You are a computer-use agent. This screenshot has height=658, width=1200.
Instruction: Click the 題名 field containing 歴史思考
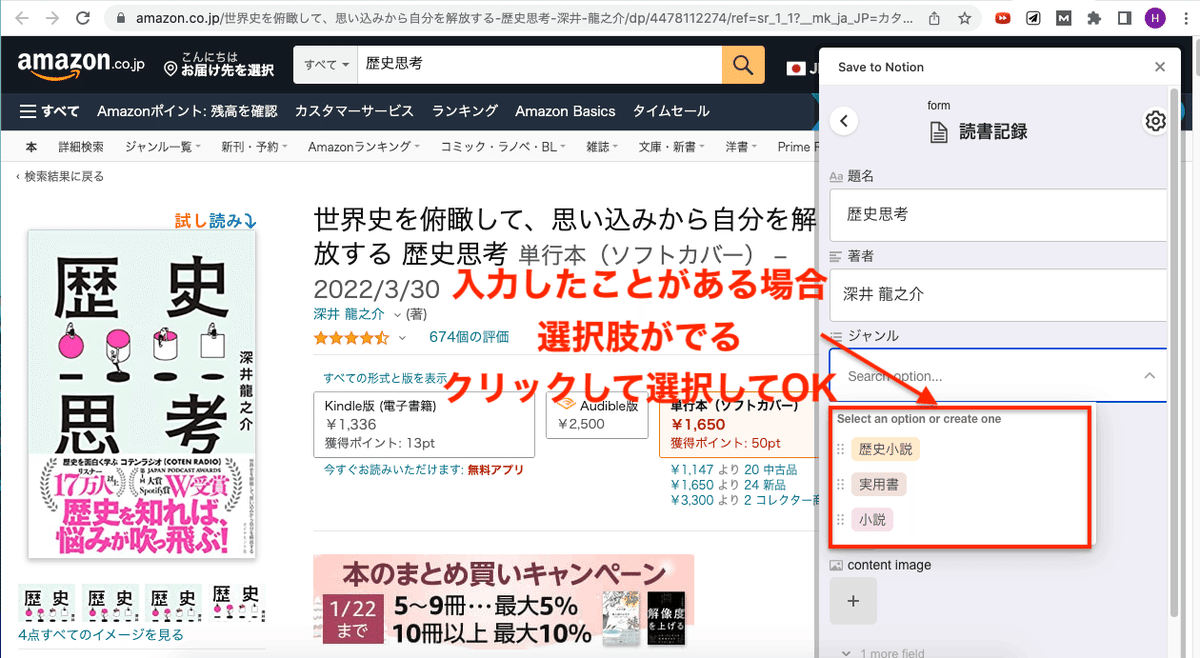(998, 214)
